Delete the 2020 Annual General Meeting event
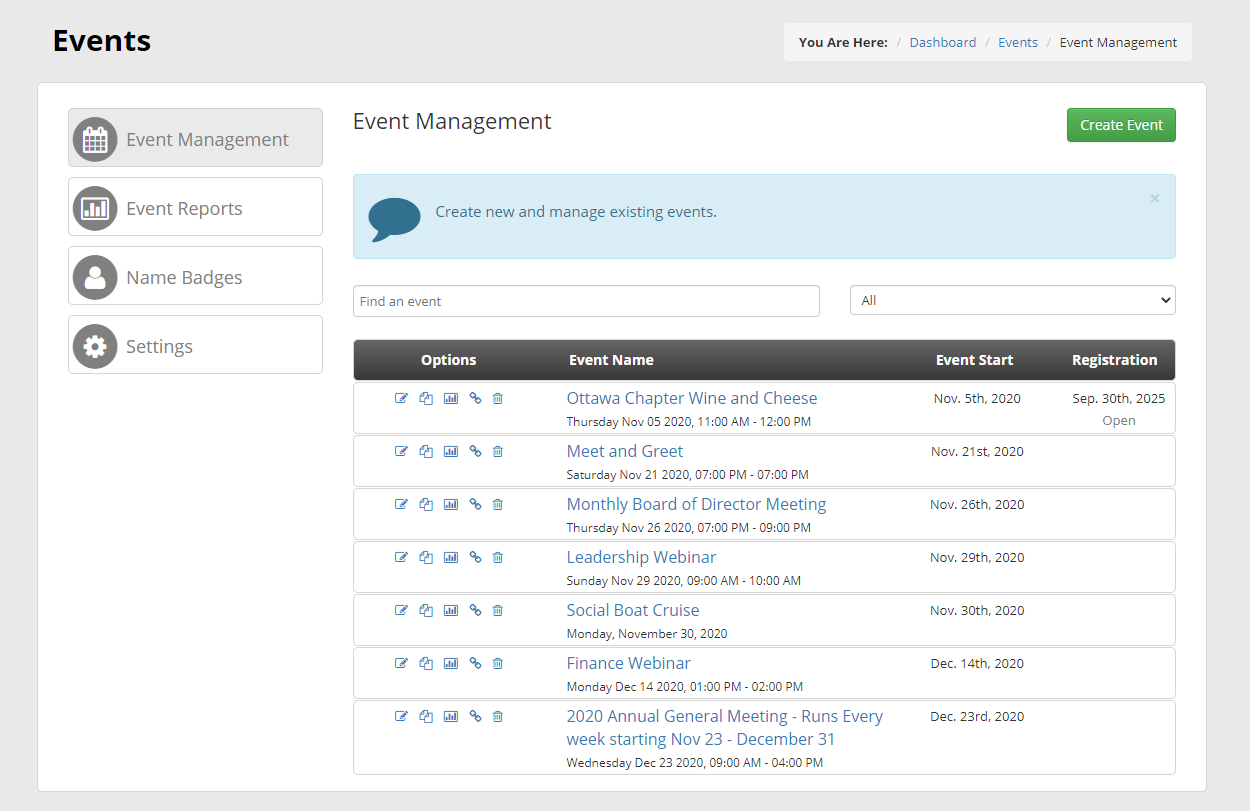The height and width of the screenshot is (811, 1250). tap(498, 716)
